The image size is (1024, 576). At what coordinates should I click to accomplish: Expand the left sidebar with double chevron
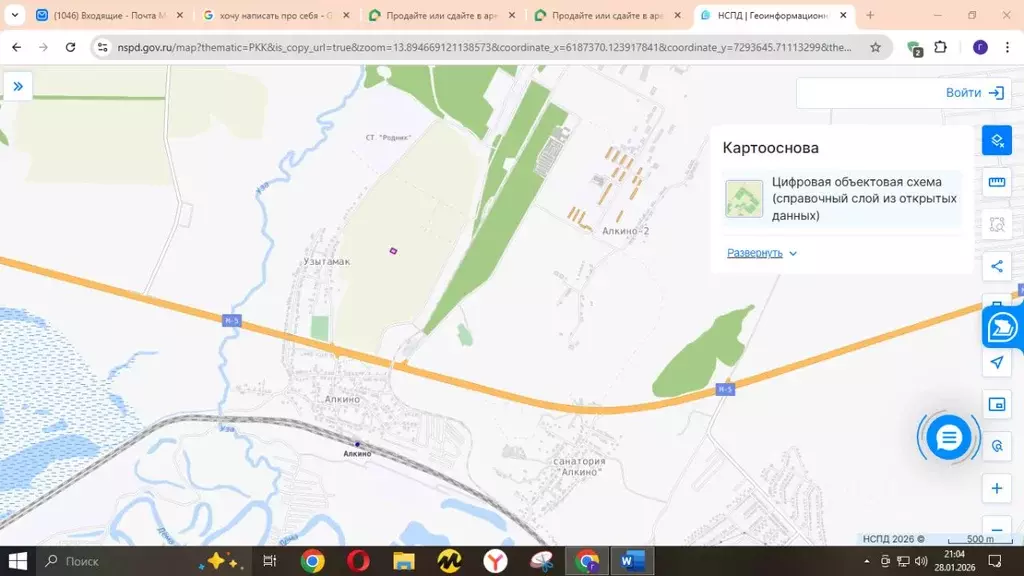(18, 87)
